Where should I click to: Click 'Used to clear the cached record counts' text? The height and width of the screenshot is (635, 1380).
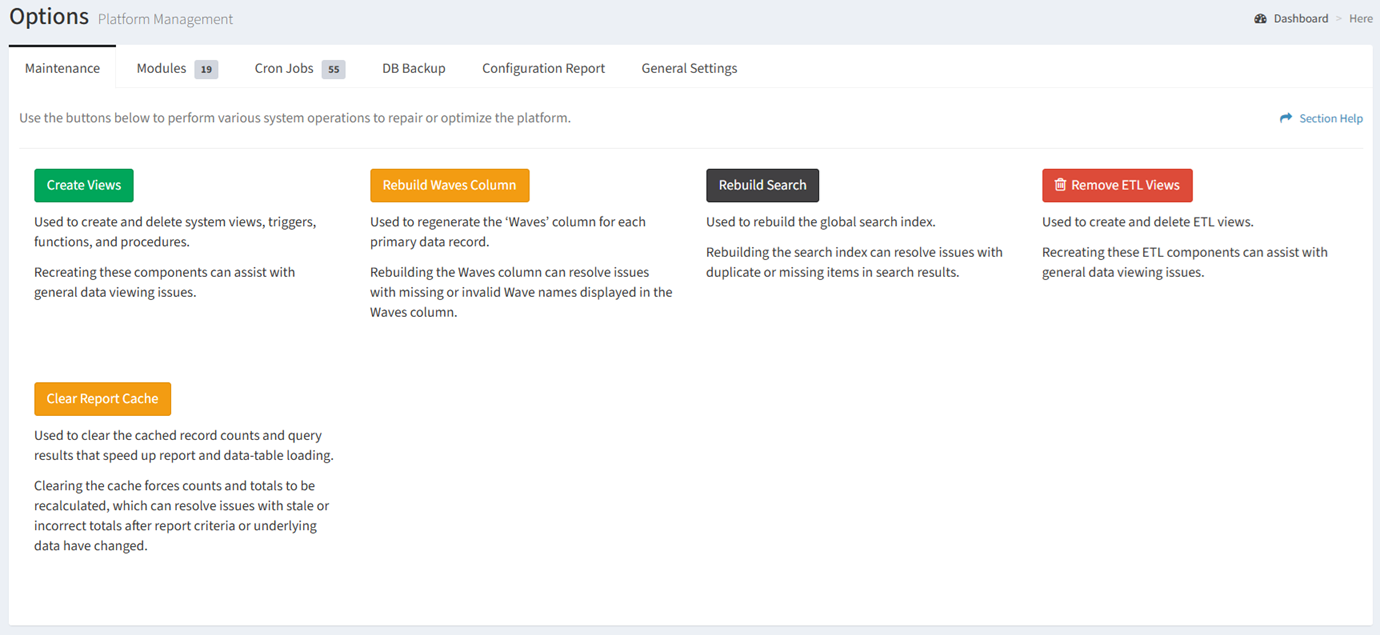184,445
